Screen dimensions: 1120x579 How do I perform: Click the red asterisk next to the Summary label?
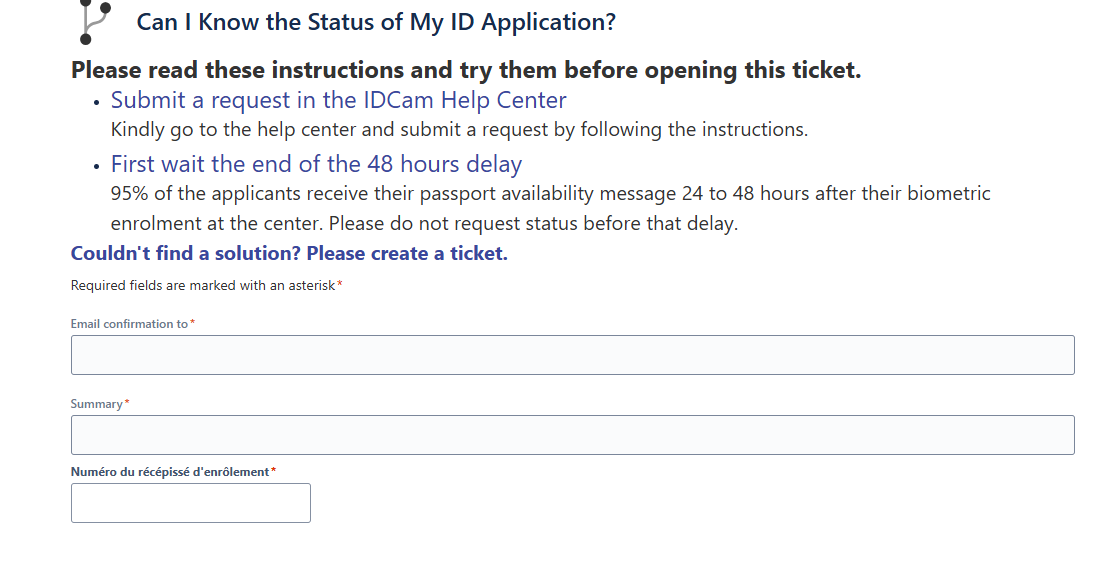point(127,403)
